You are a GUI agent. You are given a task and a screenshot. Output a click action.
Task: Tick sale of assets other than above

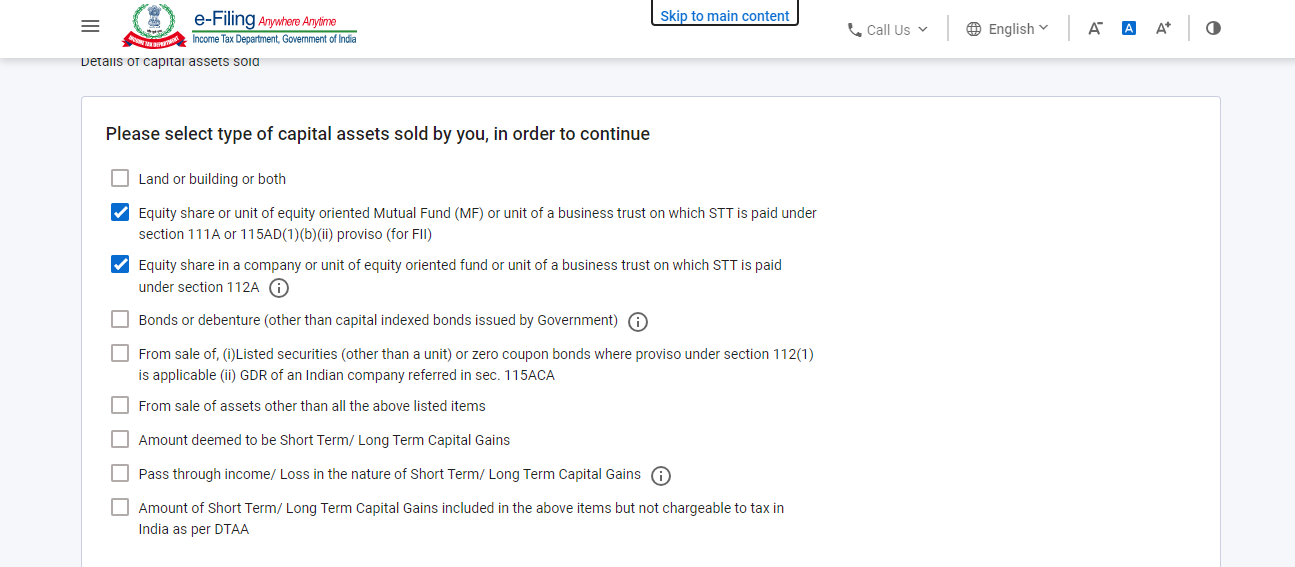coord(120,405)
